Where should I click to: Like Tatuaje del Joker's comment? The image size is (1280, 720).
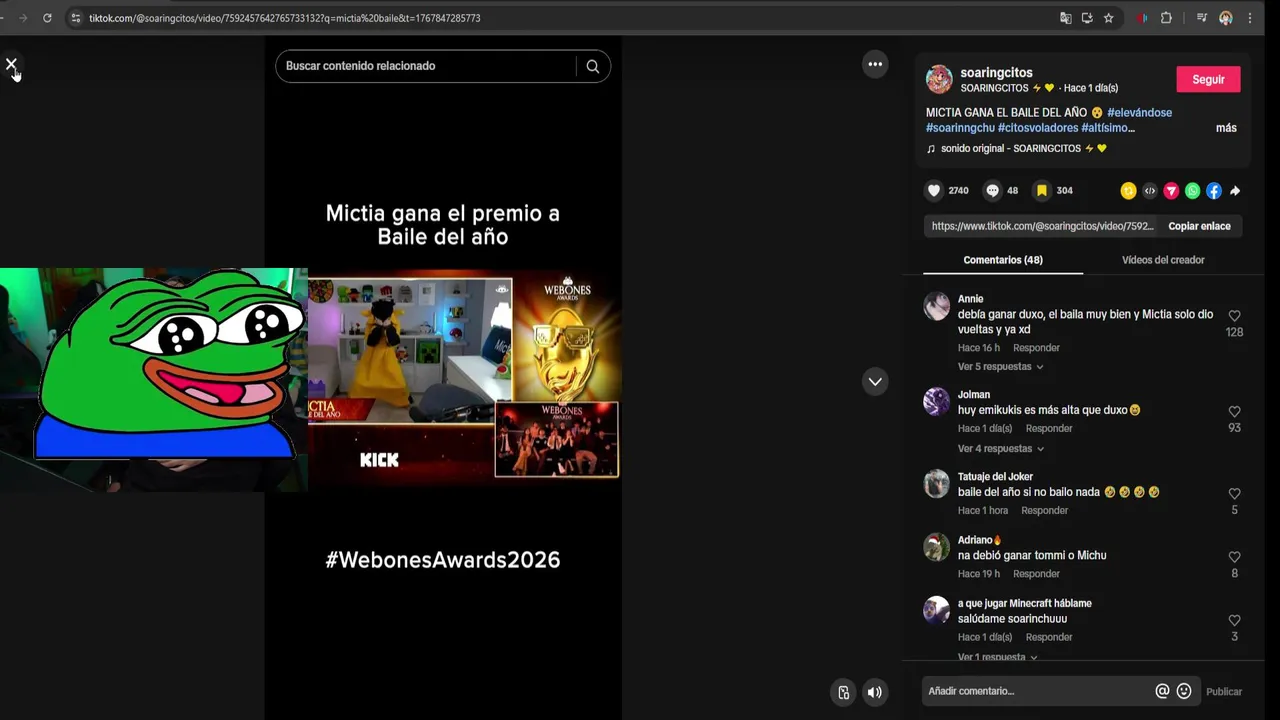point(1234,494)
